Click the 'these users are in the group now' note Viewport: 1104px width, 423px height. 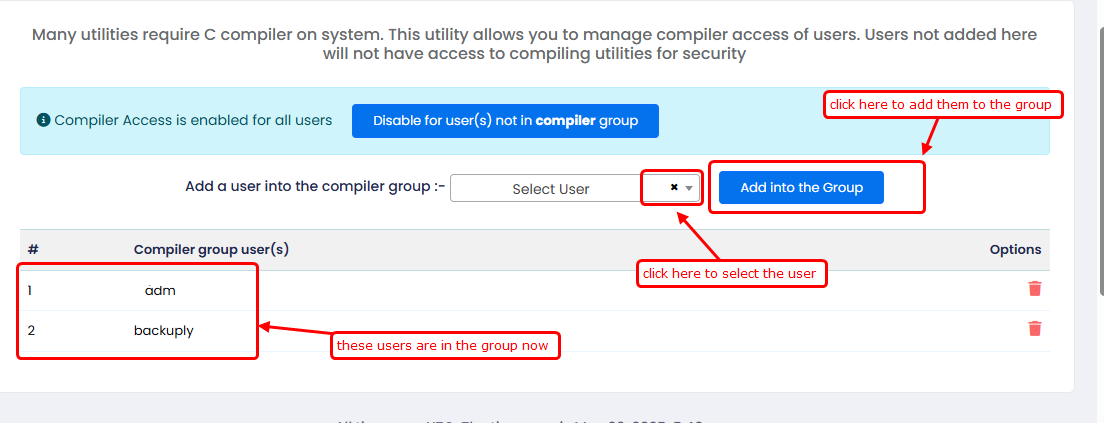tap(444, 346)
